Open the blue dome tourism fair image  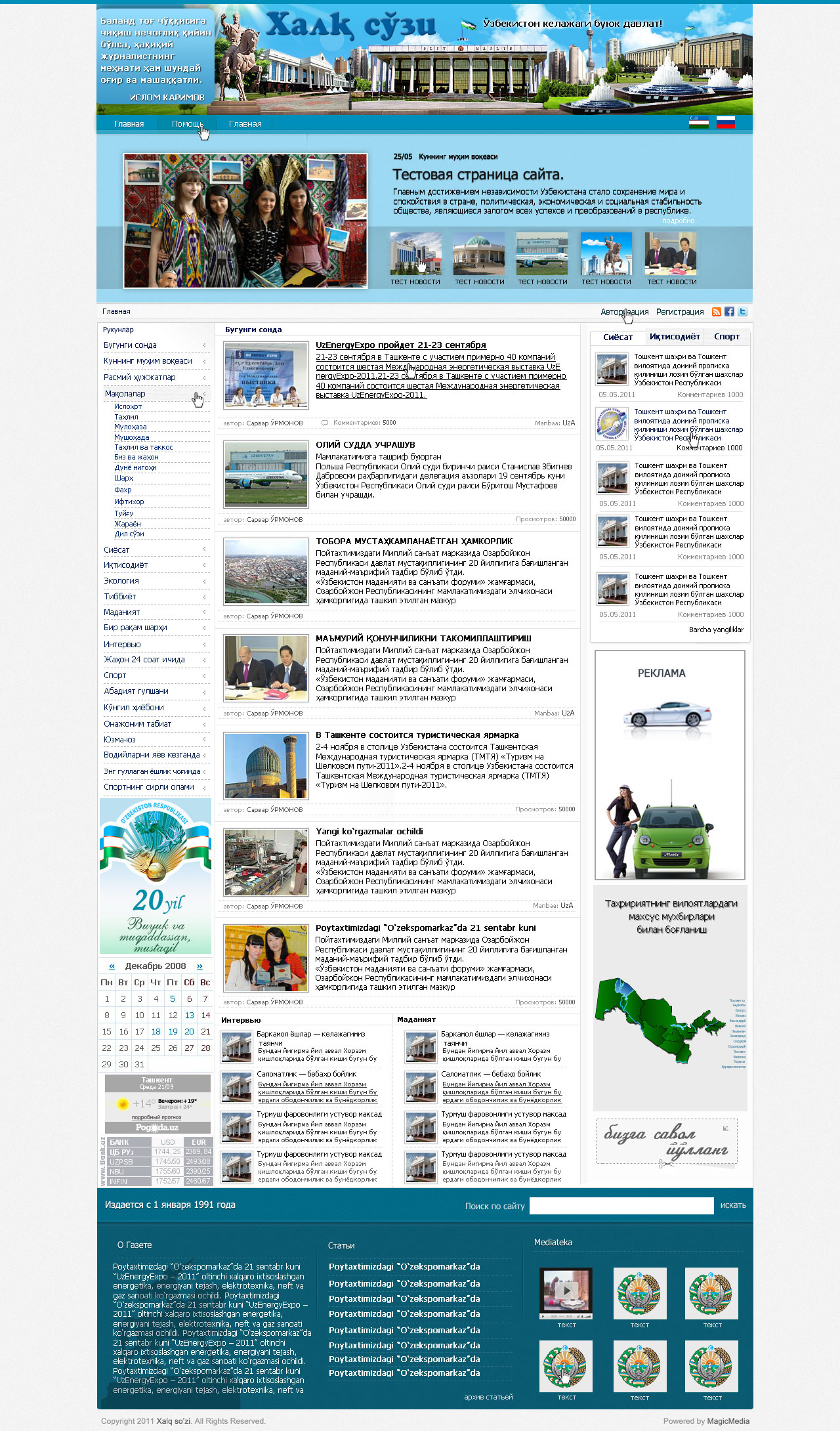click(x=266, y=766)
